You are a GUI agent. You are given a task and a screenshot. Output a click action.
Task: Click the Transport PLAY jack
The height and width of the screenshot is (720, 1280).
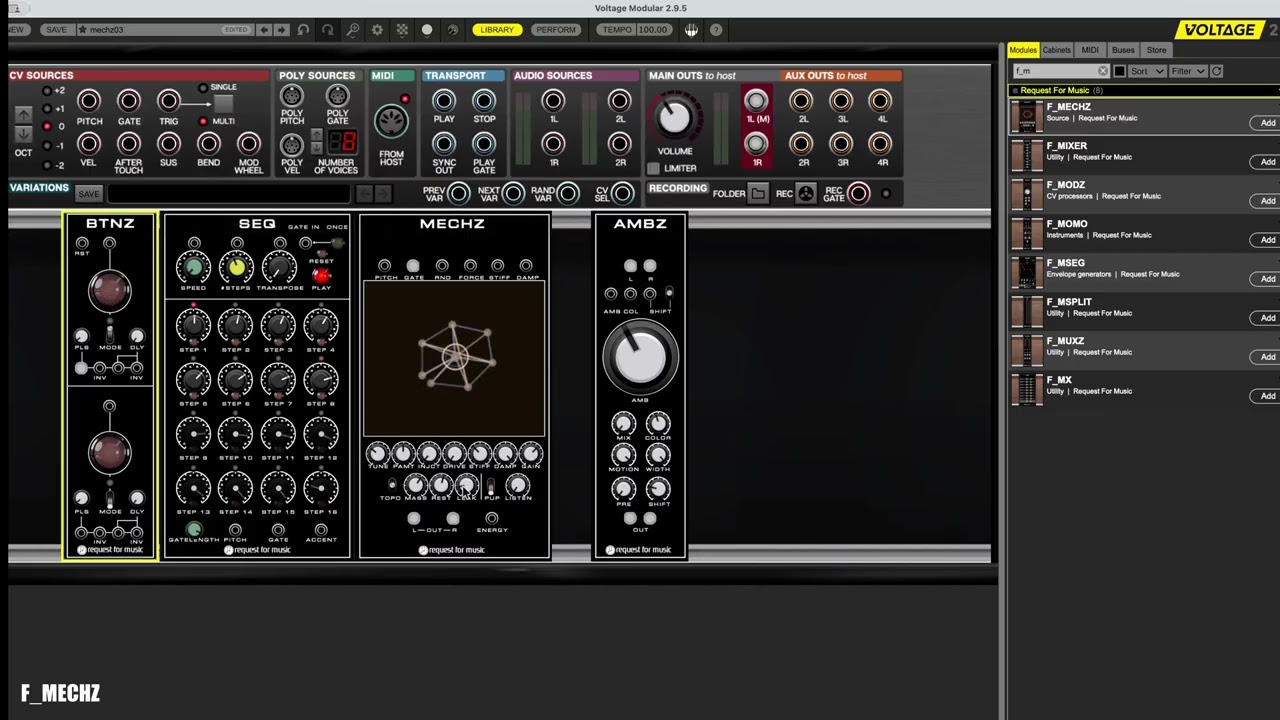coord(444,100)
